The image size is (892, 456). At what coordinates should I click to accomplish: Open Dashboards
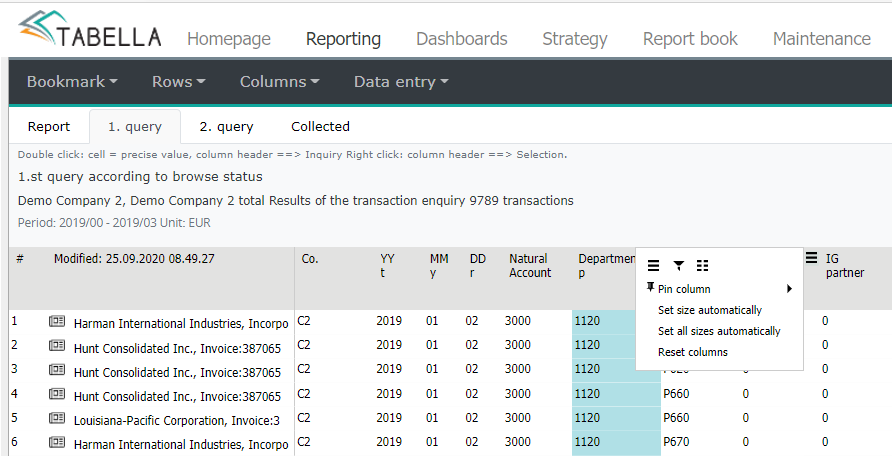462,39
